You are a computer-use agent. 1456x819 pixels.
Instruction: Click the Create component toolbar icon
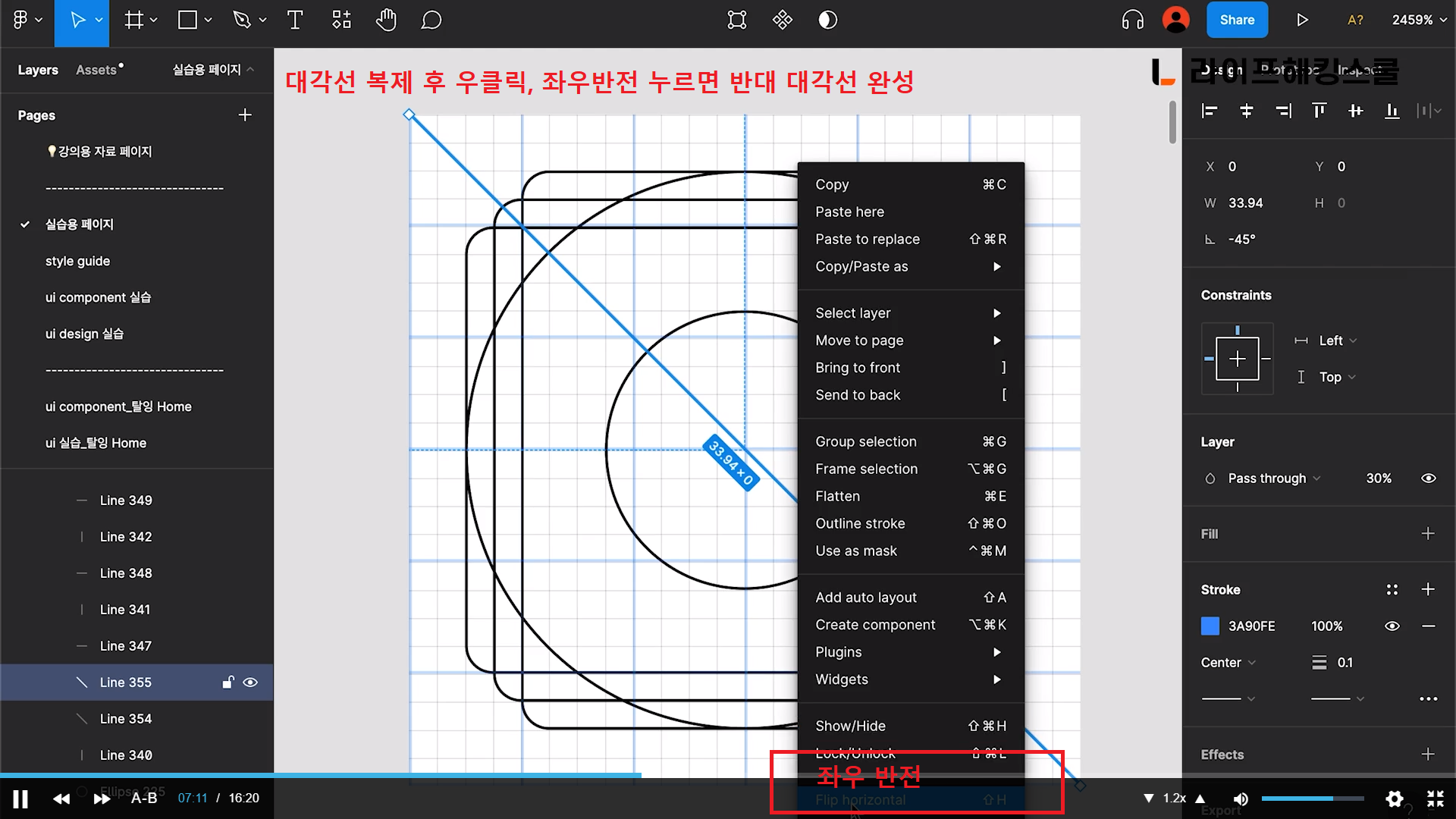(x=782, y=20)
